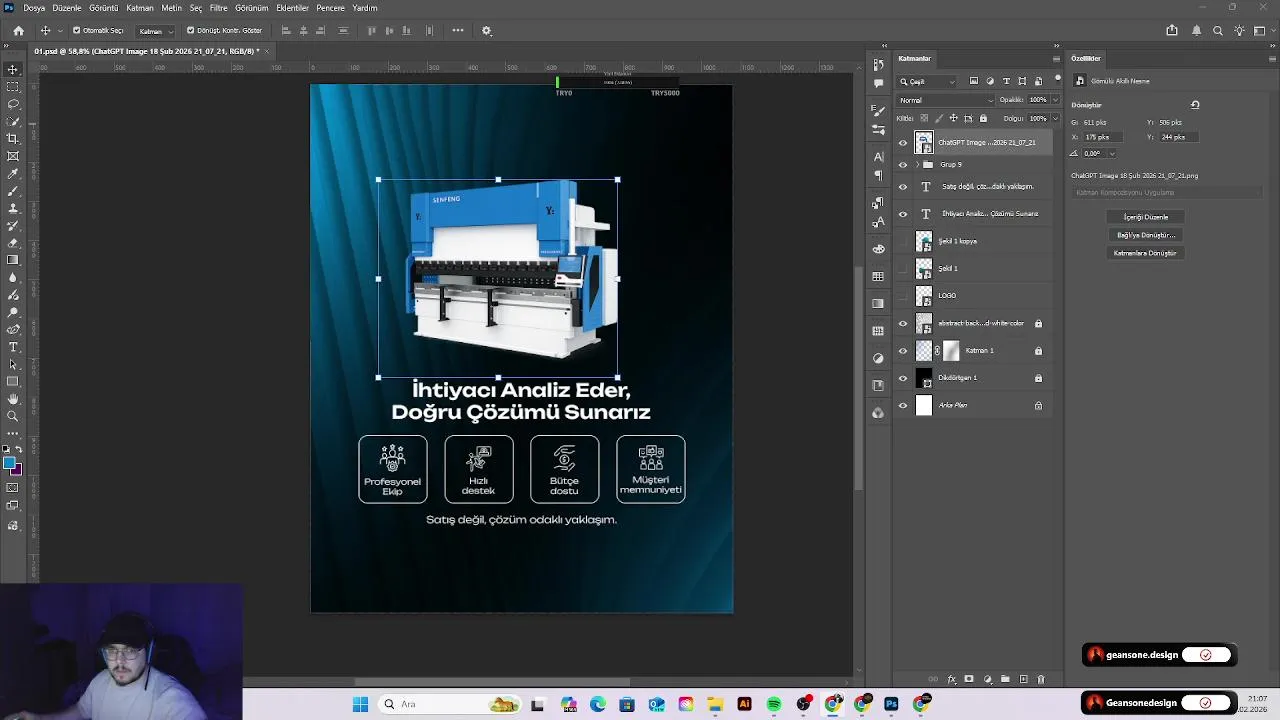Choose the Hand tool
The width and height of the screenshot is (1280, 720).
(x=13, y=399)
